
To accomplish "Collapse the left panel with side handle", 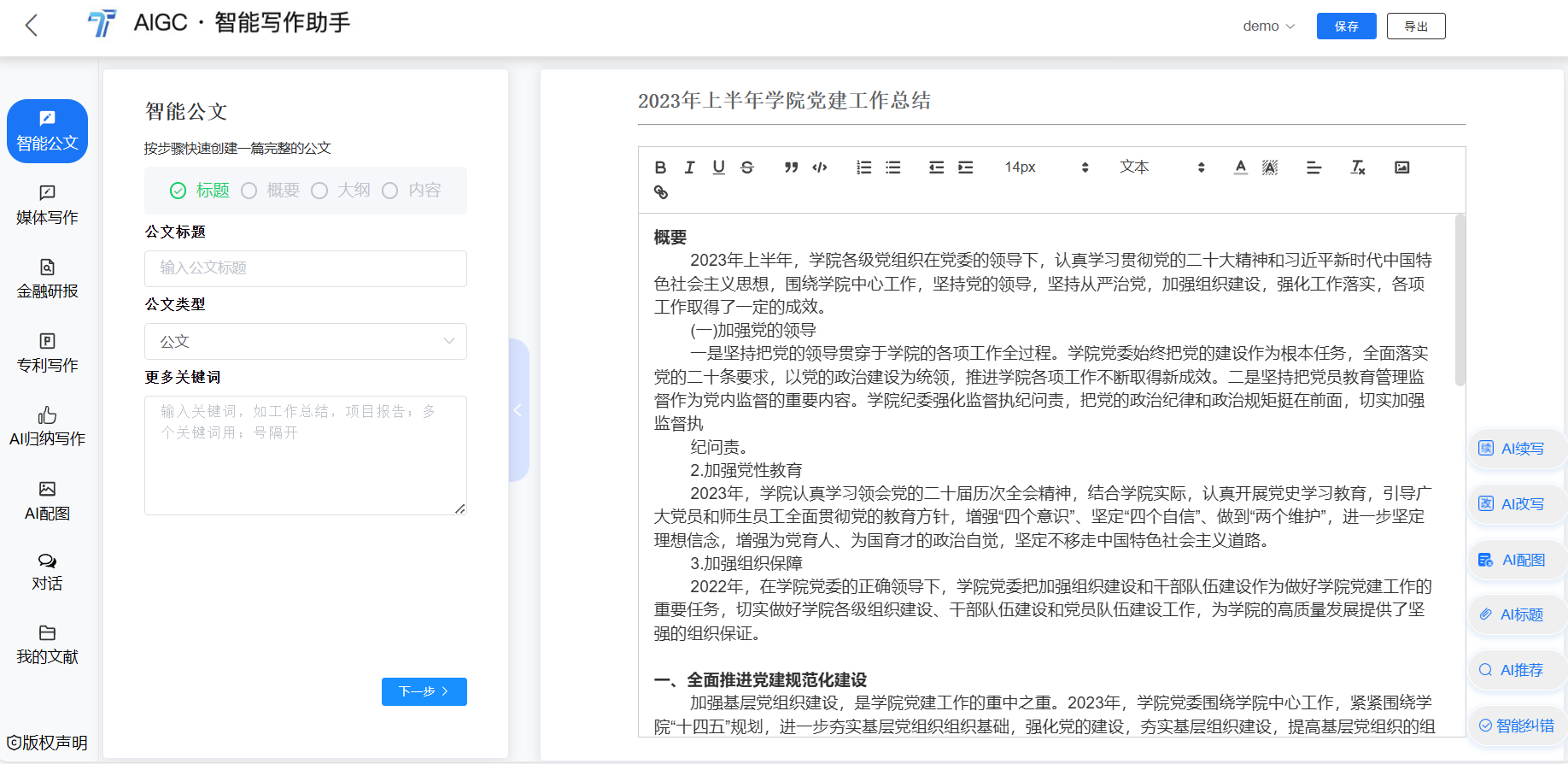I will (x=518, y=410).
